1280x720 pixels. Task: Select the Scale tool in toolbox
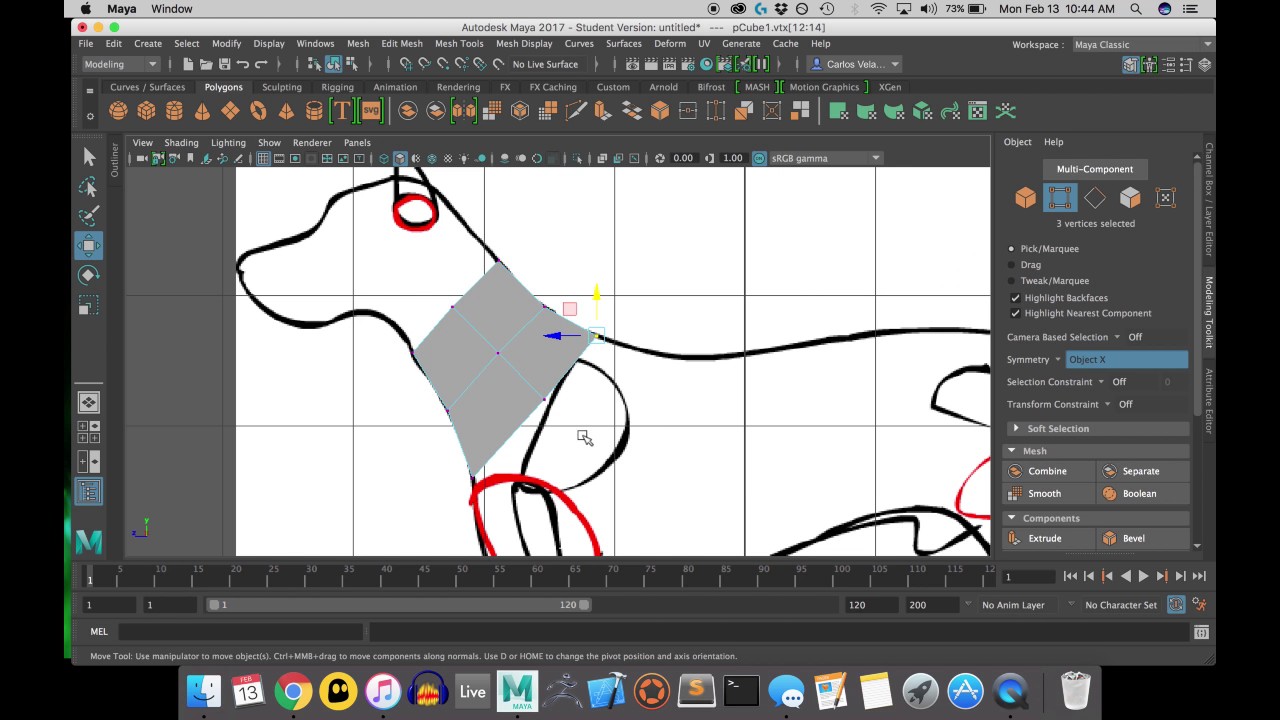tap(88, 305)
